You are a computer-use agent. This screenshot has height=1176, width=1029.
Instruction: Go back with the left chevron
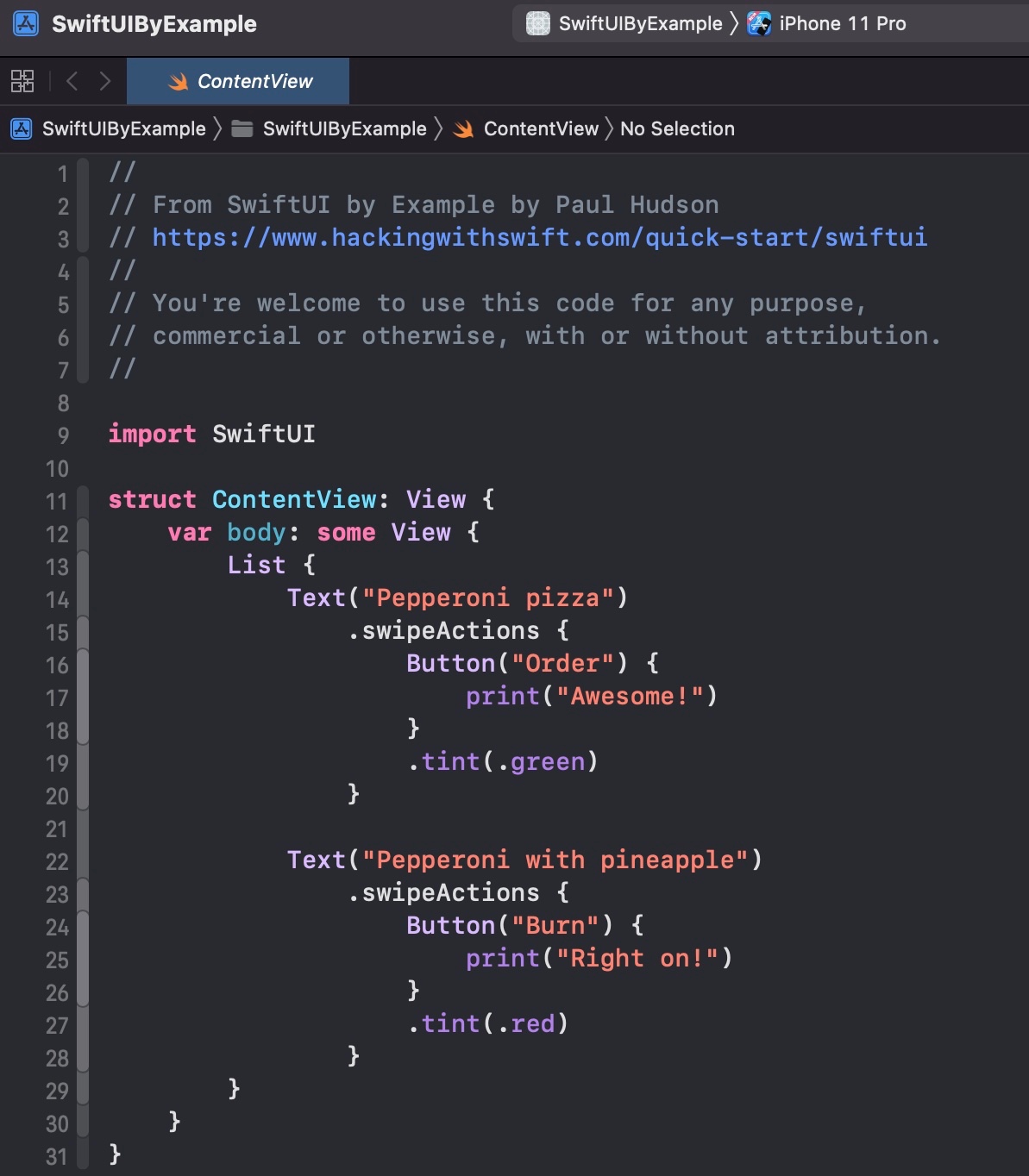coord(72,81)
